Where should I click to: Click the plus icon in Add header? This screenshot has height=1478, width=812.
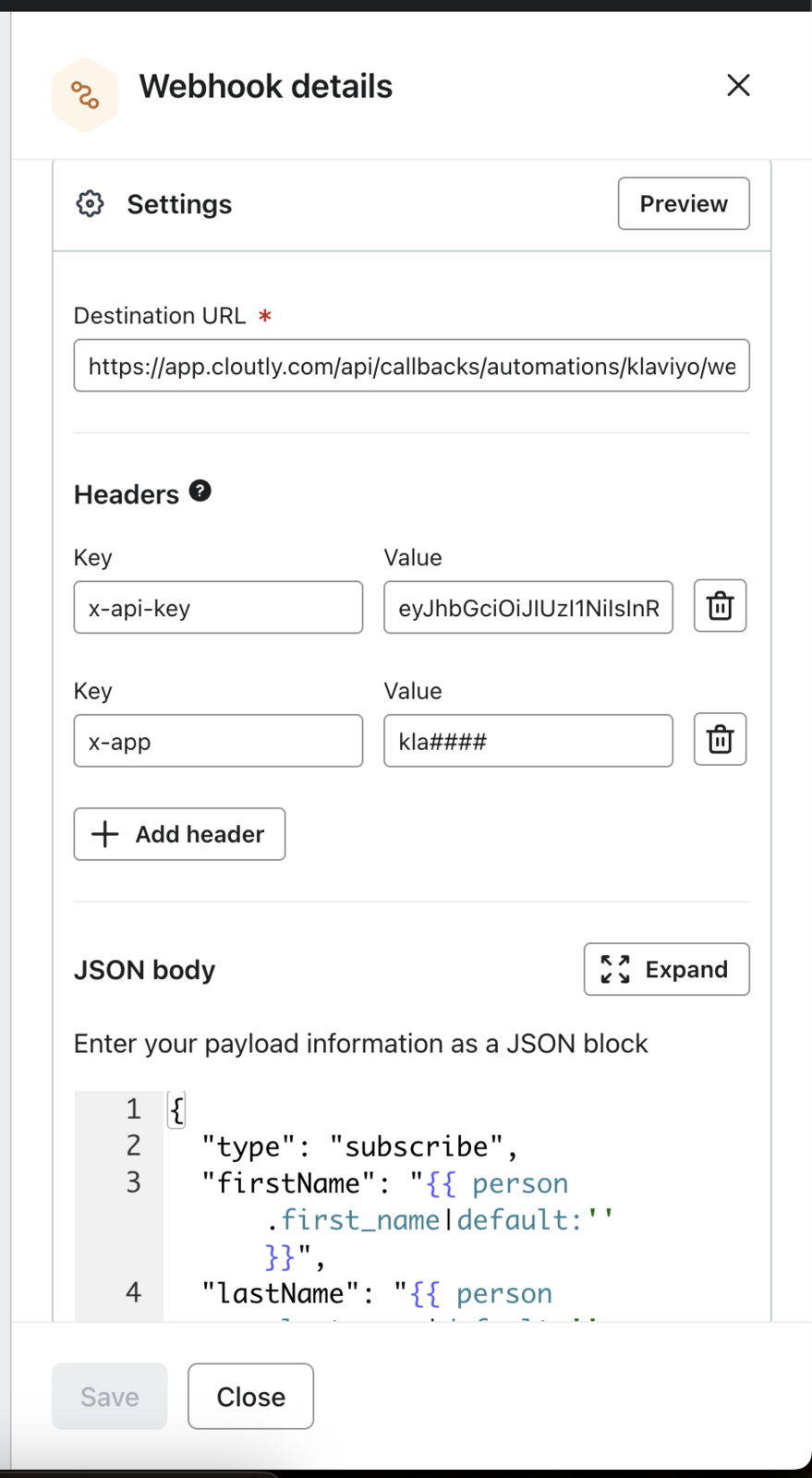(x=105, y=834)
